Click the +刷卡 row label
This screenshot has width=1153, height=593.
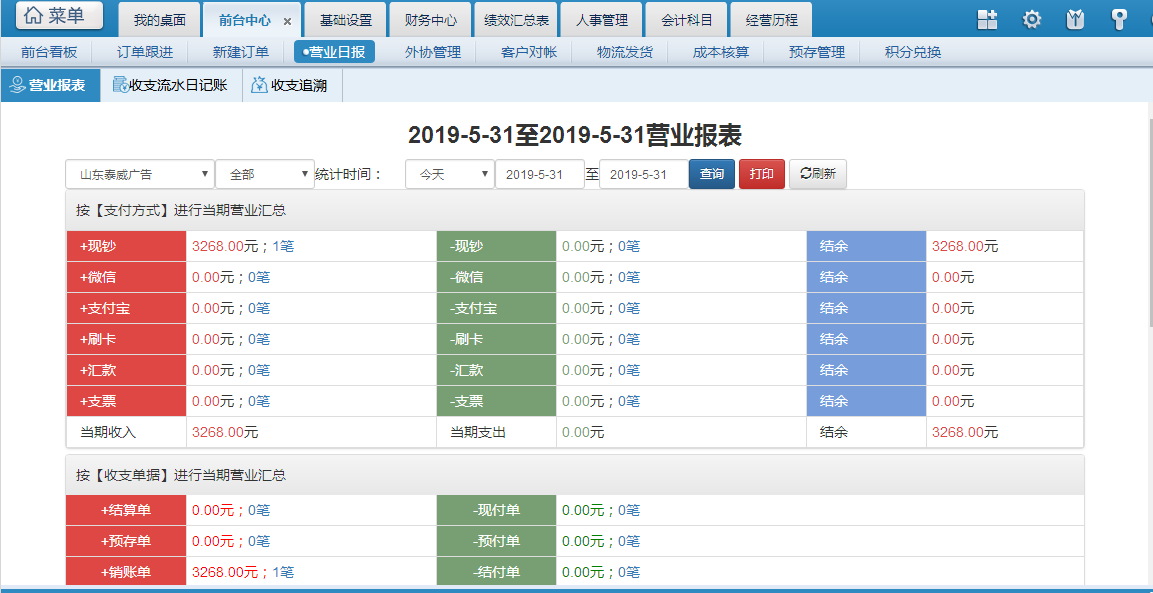click(x=126, y=339)
